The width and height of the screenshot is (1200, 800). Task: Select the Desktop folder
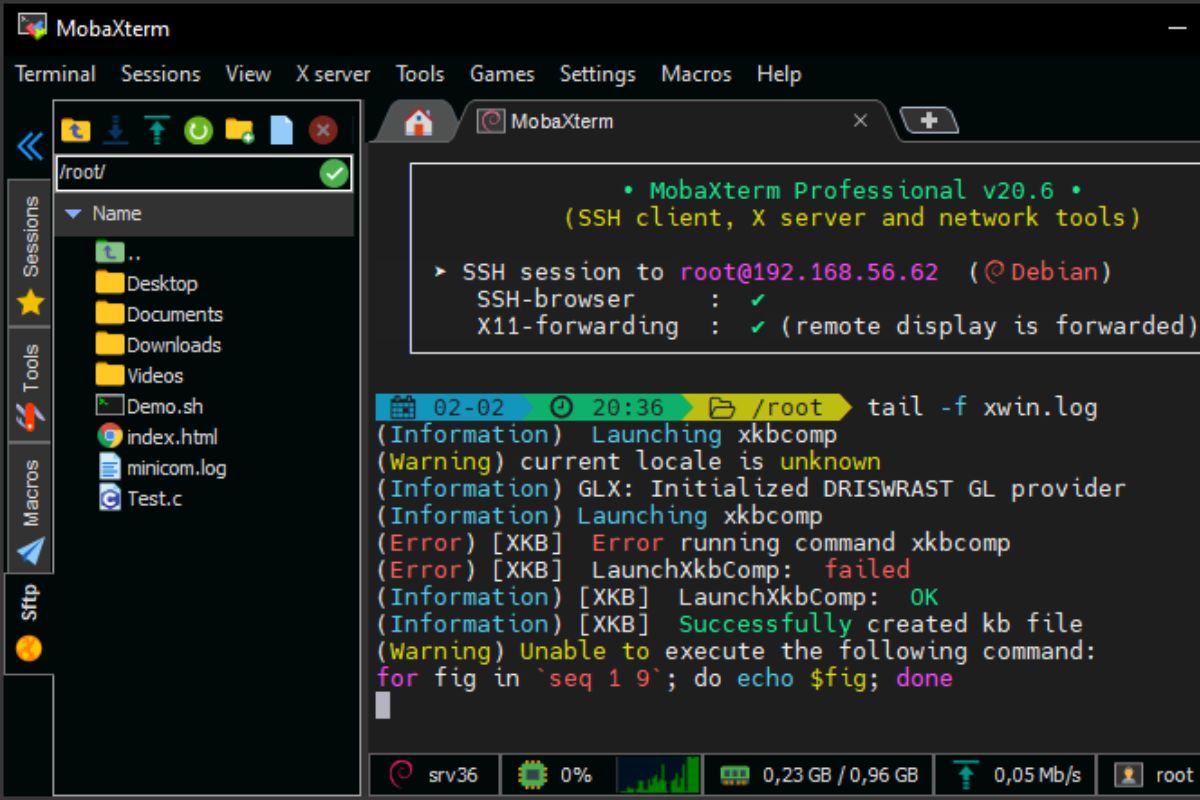[147, 284]
